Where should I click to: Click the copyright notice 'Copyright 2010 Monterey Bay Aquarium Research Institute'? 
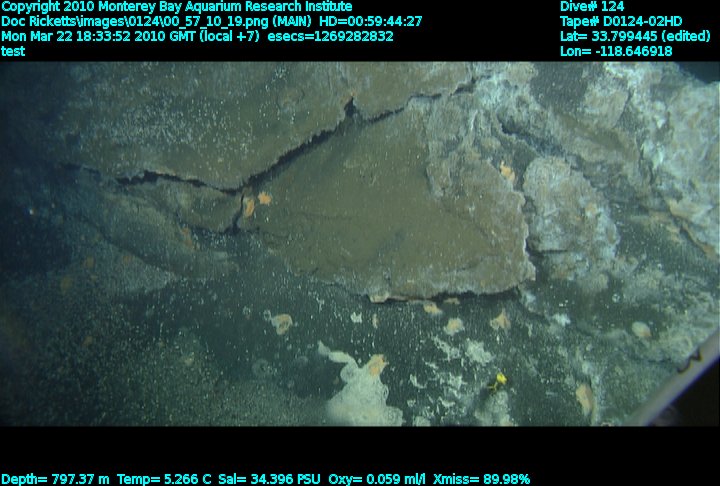pos(177,7)
